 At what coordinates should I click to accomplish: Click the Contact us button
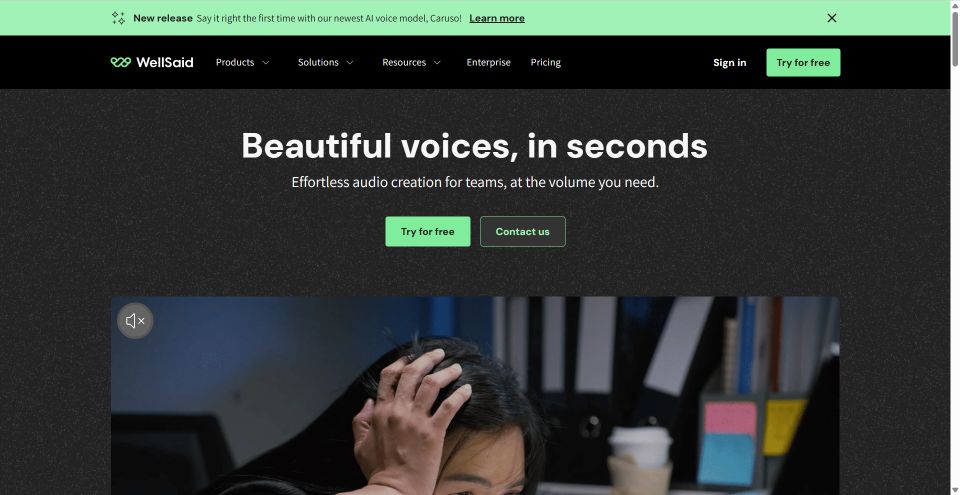coord(523,232)
